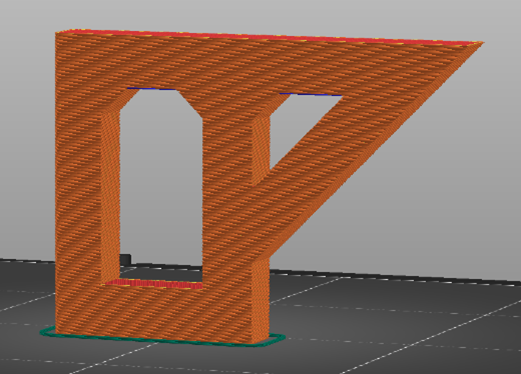
Task: Click the small dark marker behind the left window
Action: [x=125, y=259]
